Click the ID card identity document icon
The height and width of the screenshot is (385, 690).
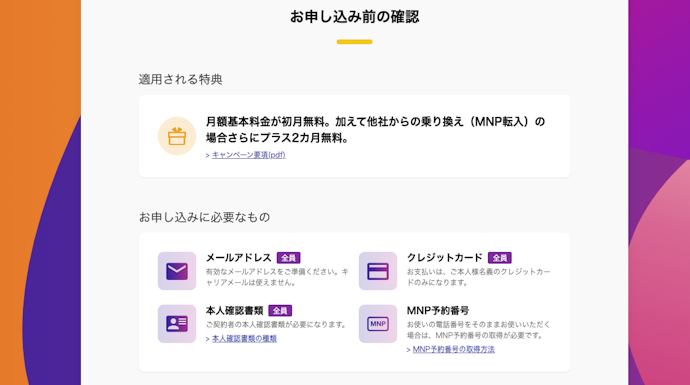pyautogui.click(x=177, y=324)
